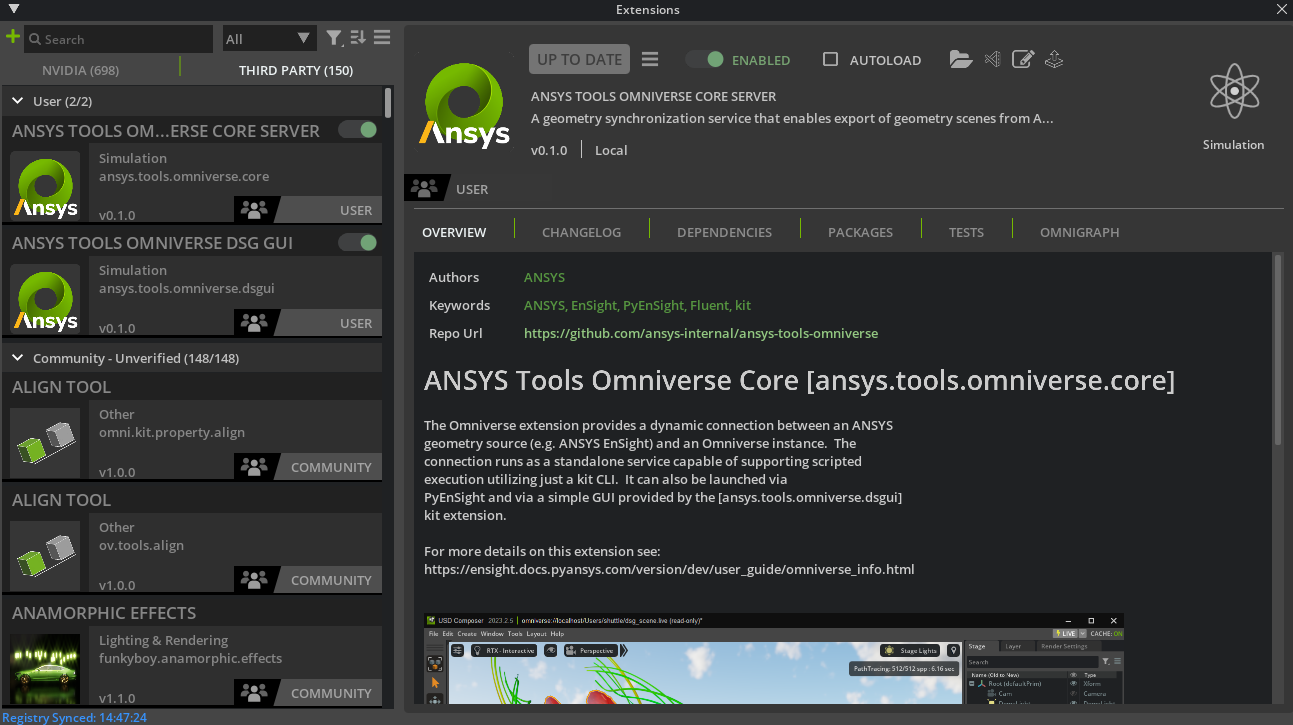Collapse the User (2/2) group
The height and width of the screenshot is (725, 1293).
click(18, 101)
